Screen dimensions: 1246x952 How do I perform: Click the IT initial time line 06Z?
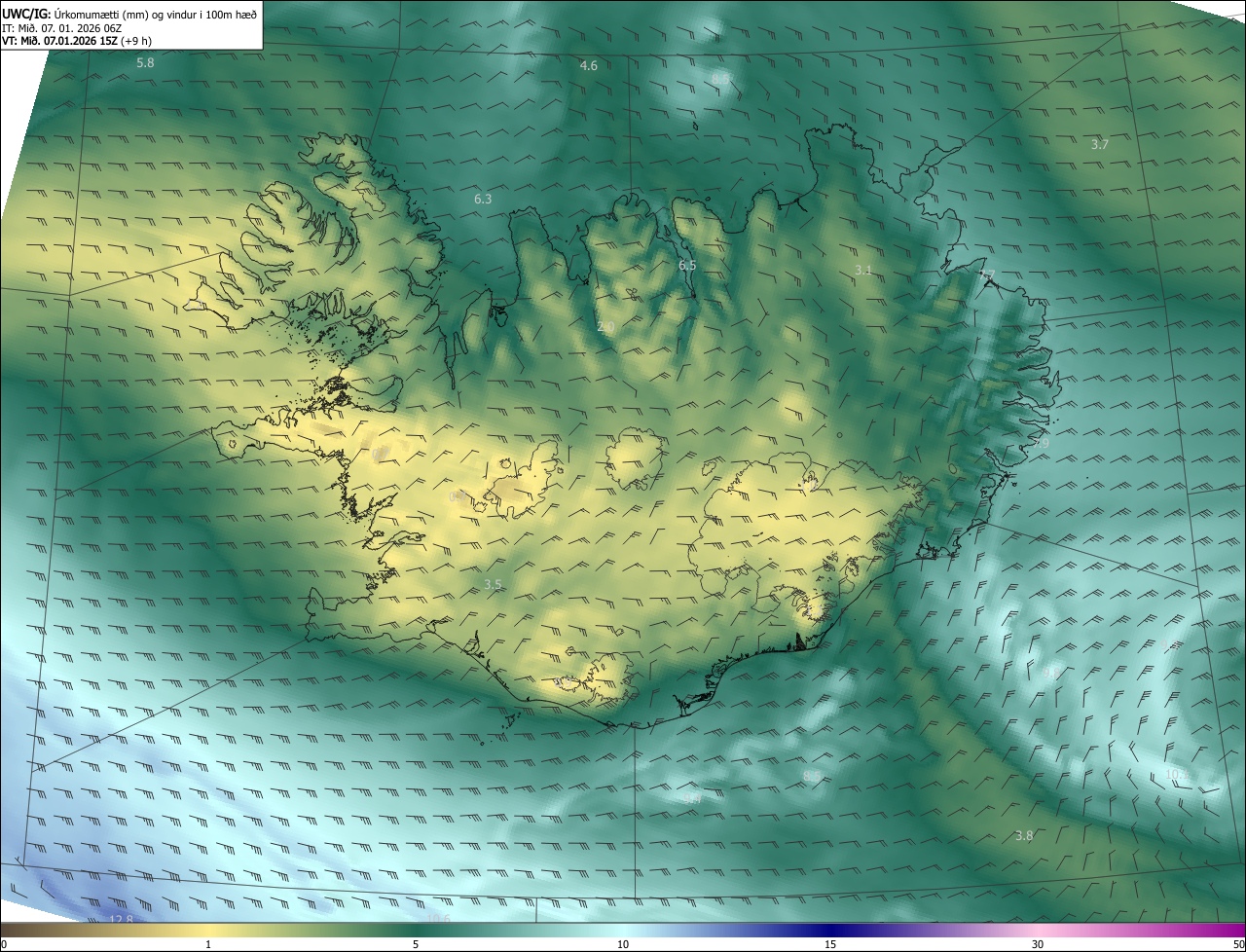60,28
